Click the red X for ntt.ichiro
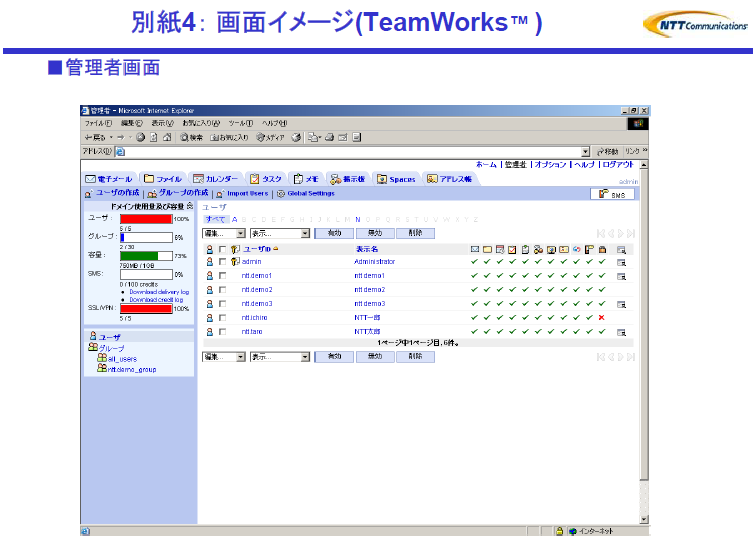Viewport: 754px width, 540px height. (x=602, y=317)
